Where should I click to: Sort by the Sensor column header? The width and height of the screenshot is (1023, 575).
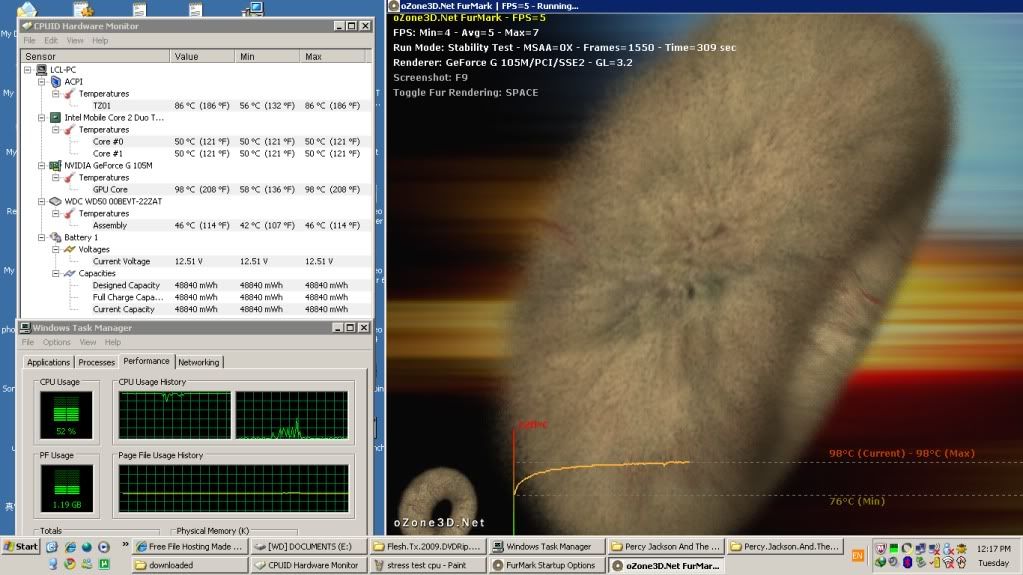point(96,56)
